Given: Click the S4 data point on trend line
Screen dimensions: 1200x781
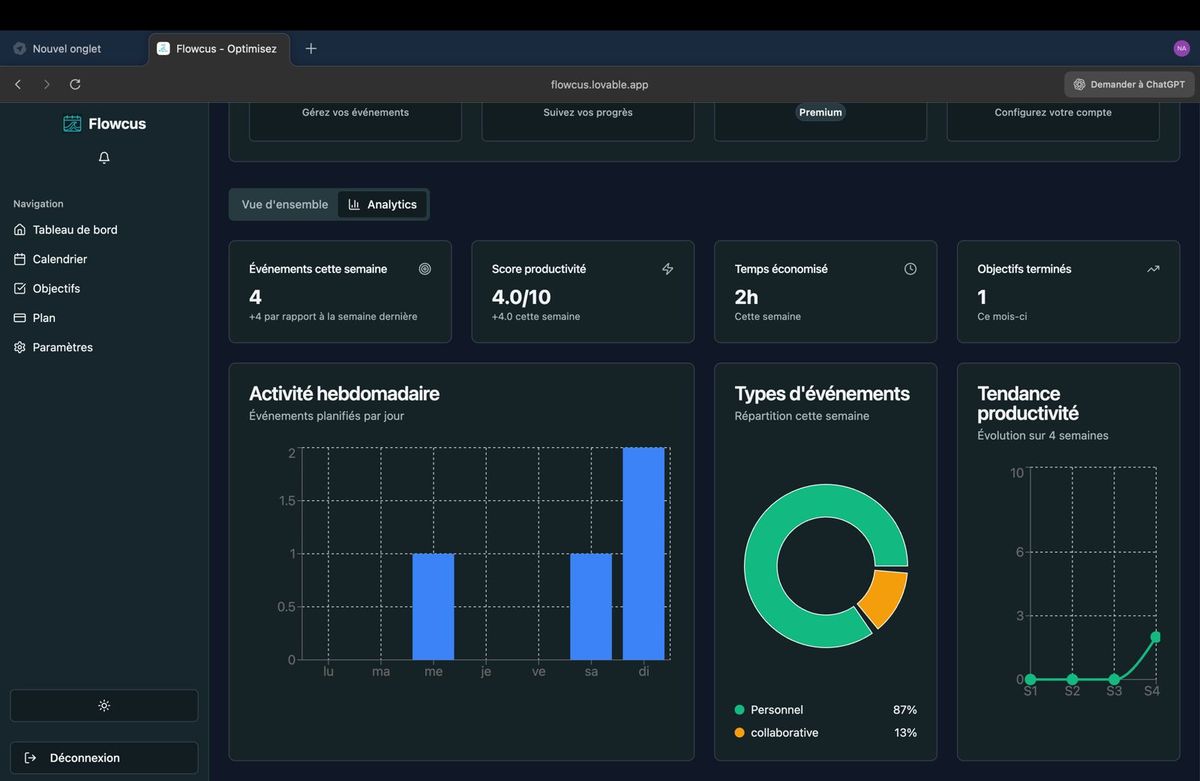Looking at the screenshot, I should click(x=1155, y=637).
